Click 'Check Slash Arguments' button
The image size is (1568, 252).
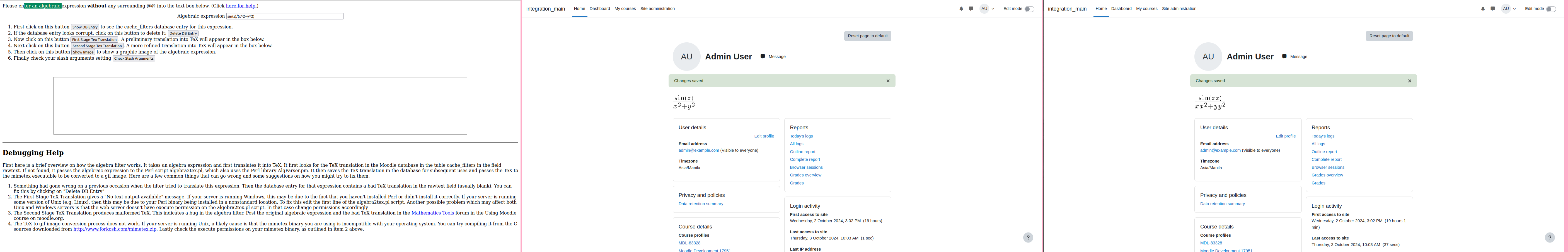(134, 59)
